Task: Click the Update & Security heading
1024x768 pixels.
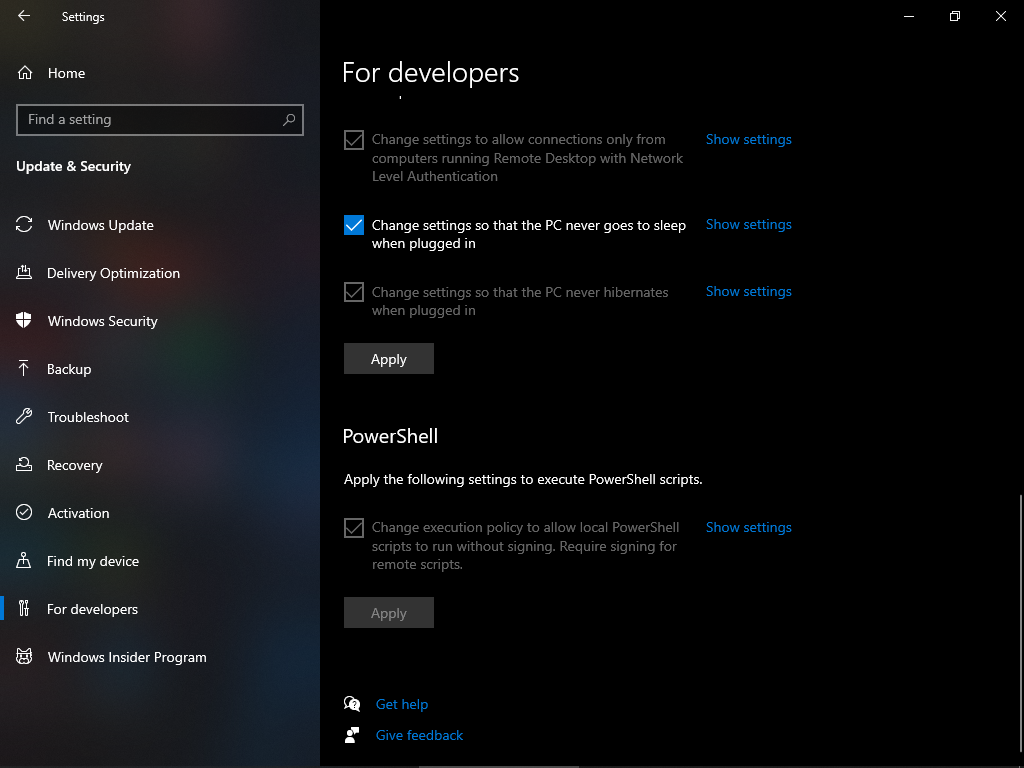Action: click(73, 166)
